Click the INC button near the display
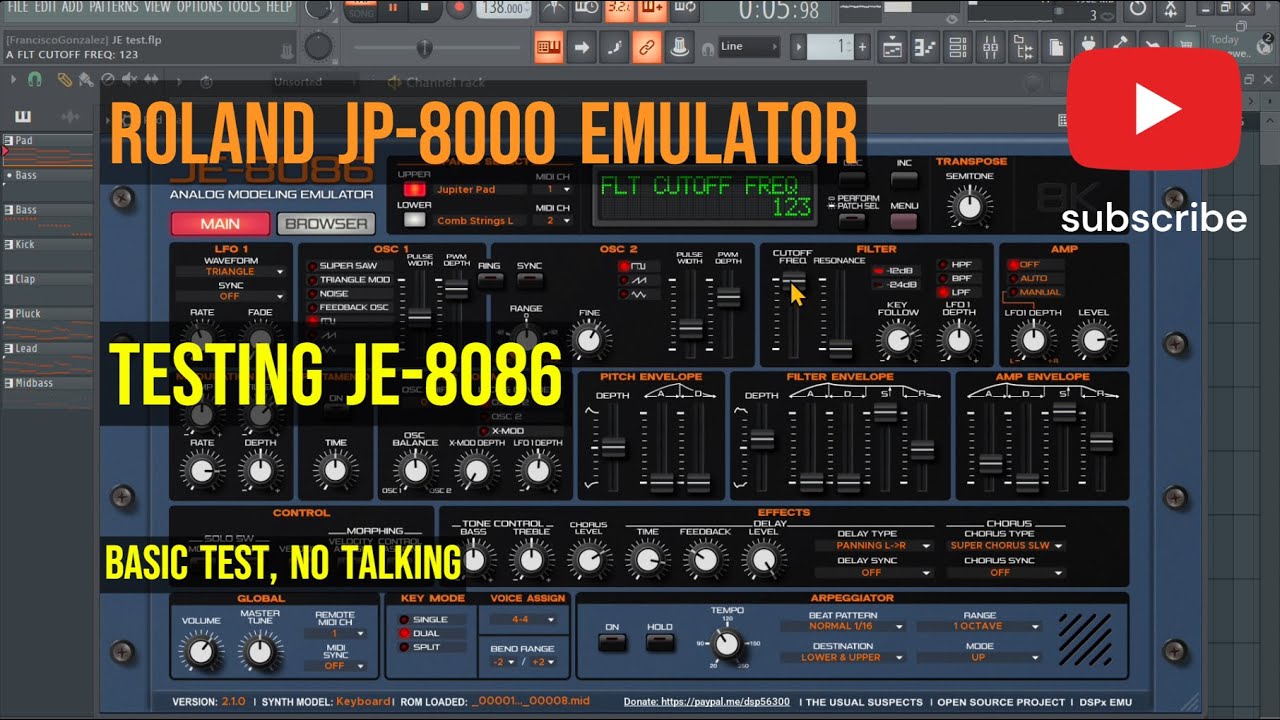This screenshot has height=720, width=1280. pos(904,180)
